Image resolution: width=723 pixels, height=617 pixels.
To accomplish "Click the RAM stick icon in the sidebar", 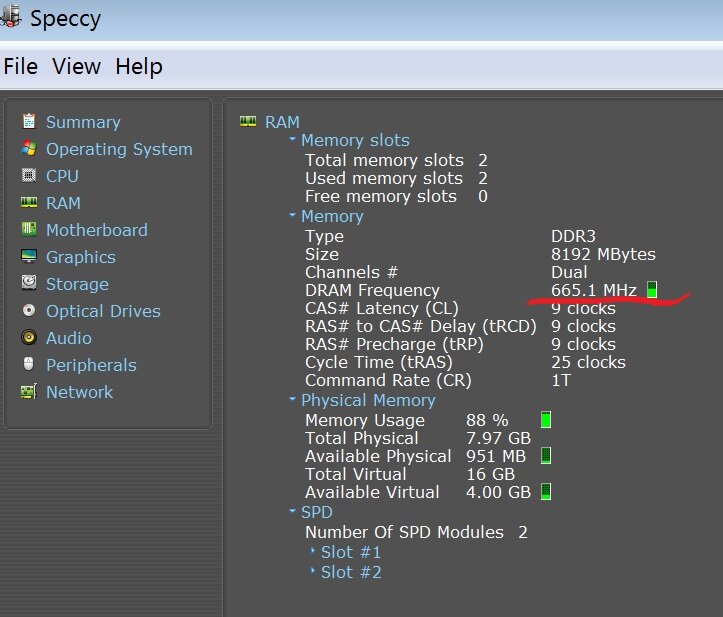I will coord(29,202).
